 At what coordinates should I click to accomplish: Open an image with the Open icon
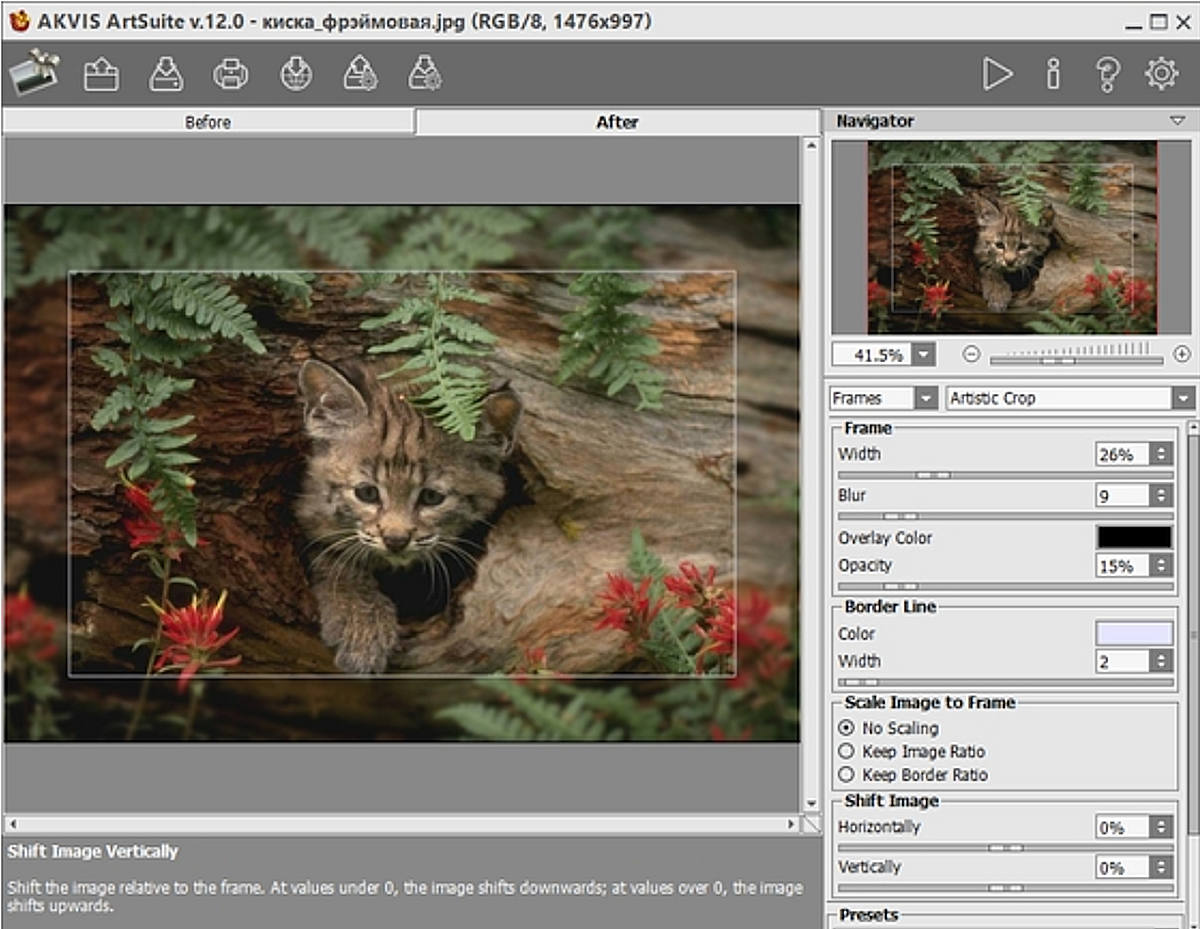click(x=101, y=74)
